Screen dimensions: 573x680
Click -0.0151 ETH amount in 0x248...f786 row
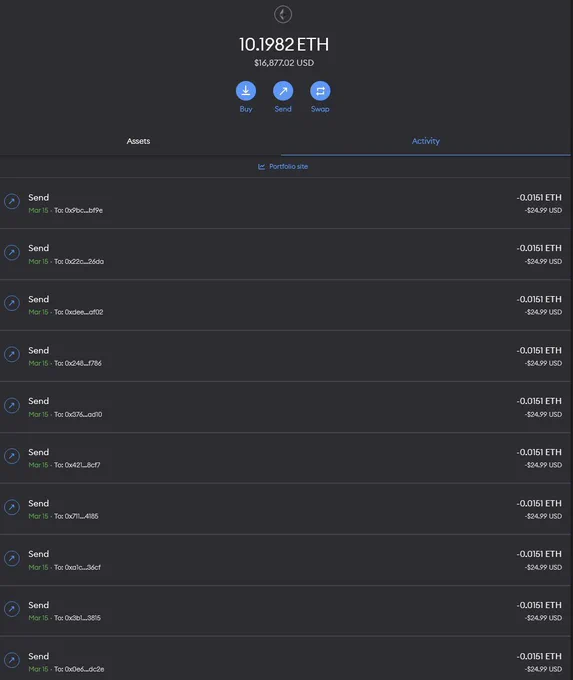[539, 350]
